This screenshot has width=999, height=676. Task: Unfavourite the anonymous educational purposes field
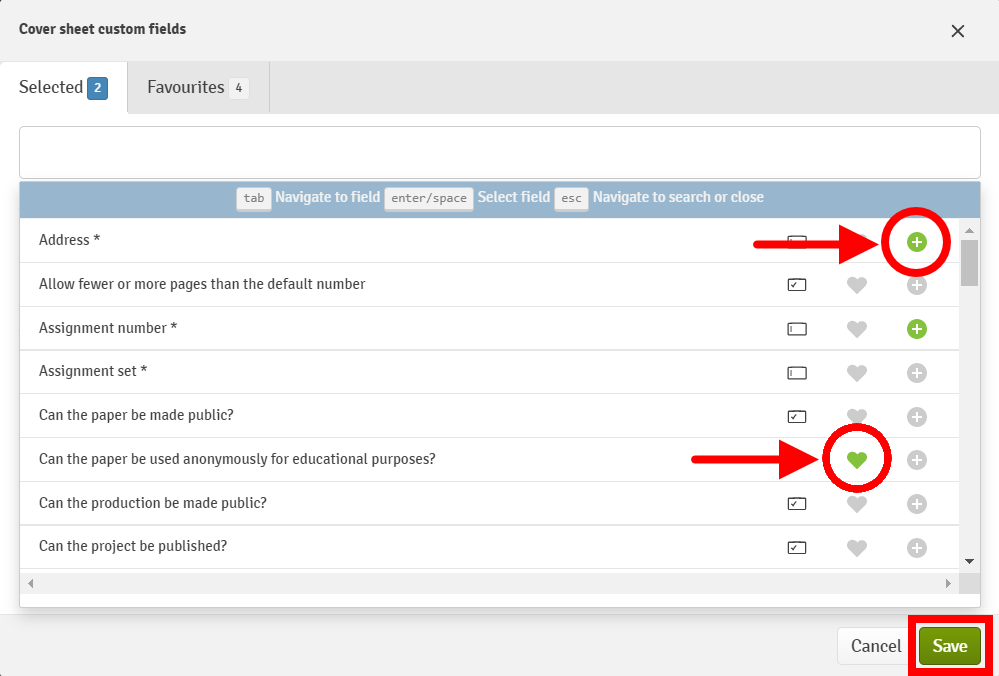[856, 460]
